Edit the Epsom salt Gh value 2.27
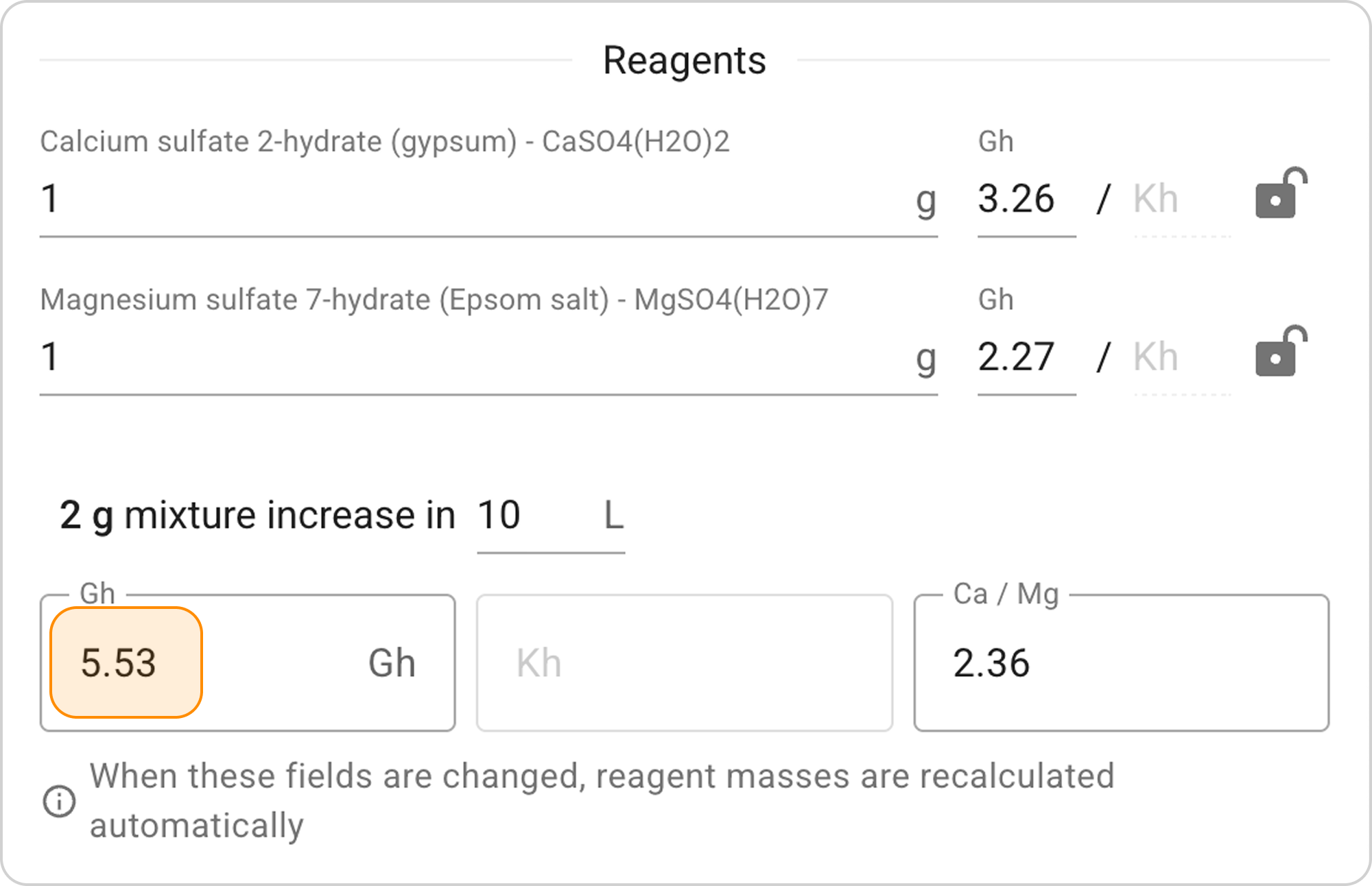The image size is (1372, 886). 1025,357
